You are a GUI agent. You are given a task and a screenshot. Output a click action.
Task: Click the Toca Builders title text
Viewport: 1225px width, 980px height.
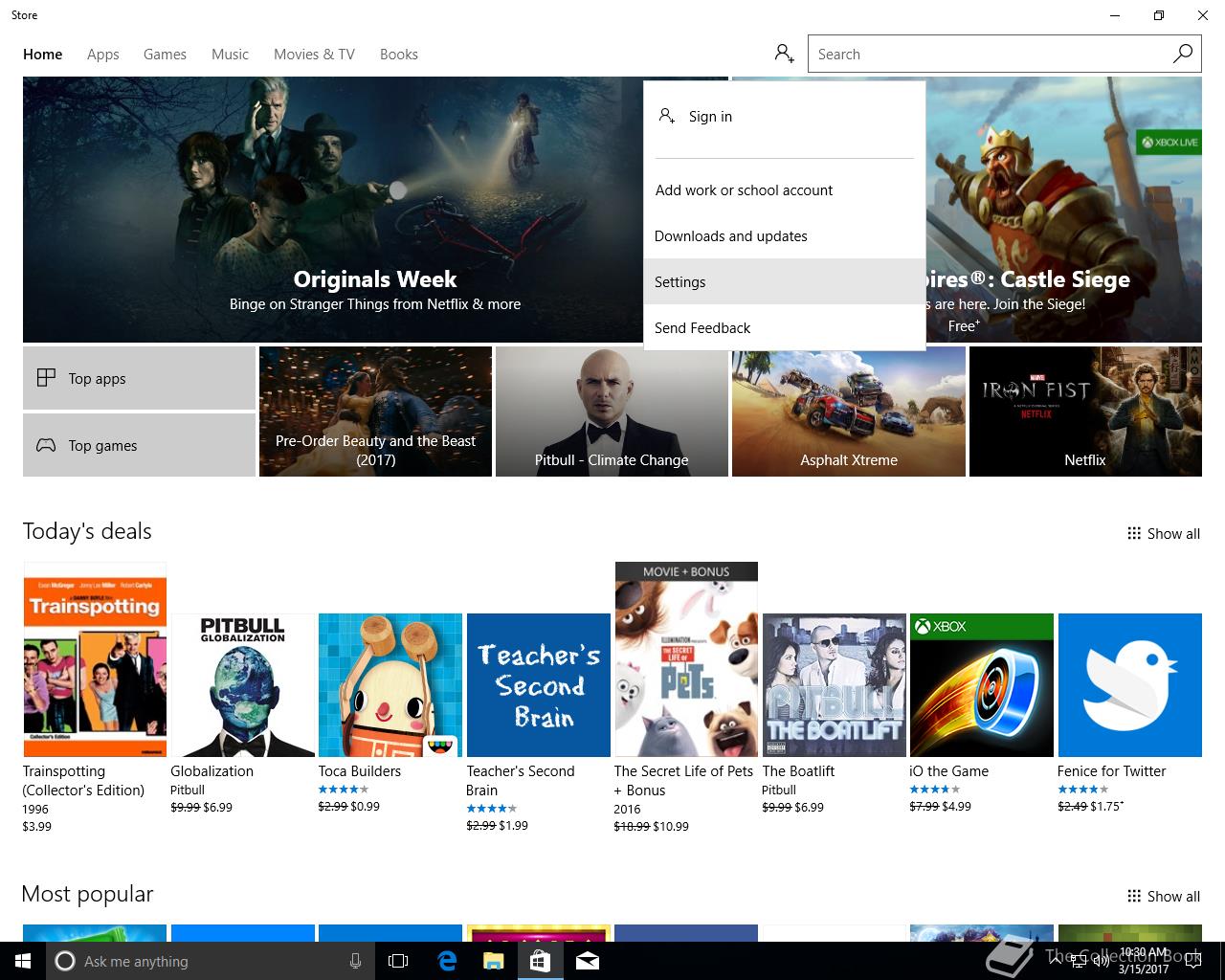tap(360, 771)
